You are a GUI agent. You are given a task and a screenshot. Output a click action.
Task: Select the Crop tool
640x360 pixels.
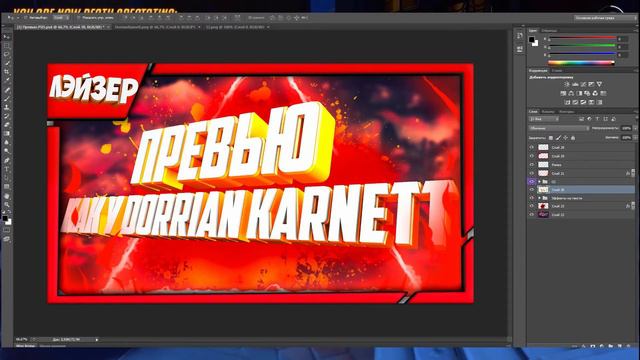7,71
